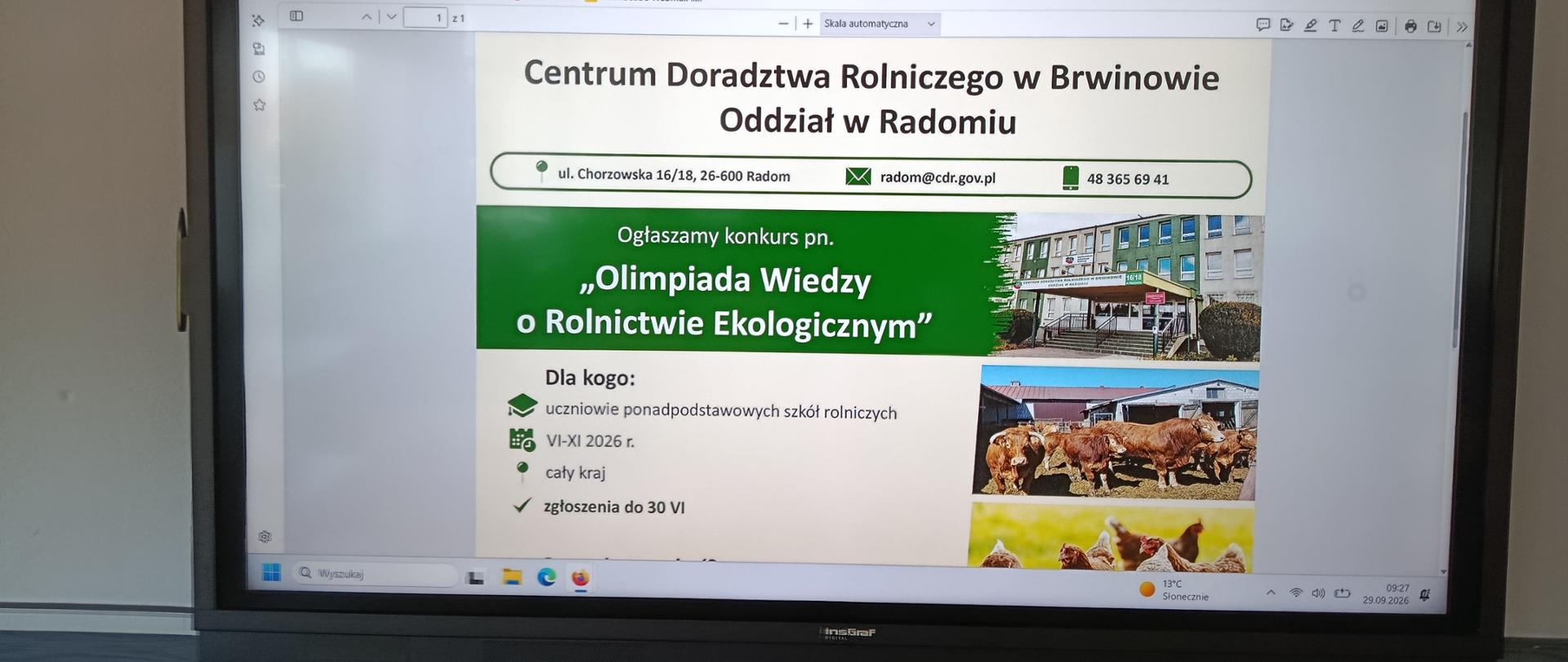
Task: Open the Skala automatyczna zoom dropdown
Action: (880, 24)
